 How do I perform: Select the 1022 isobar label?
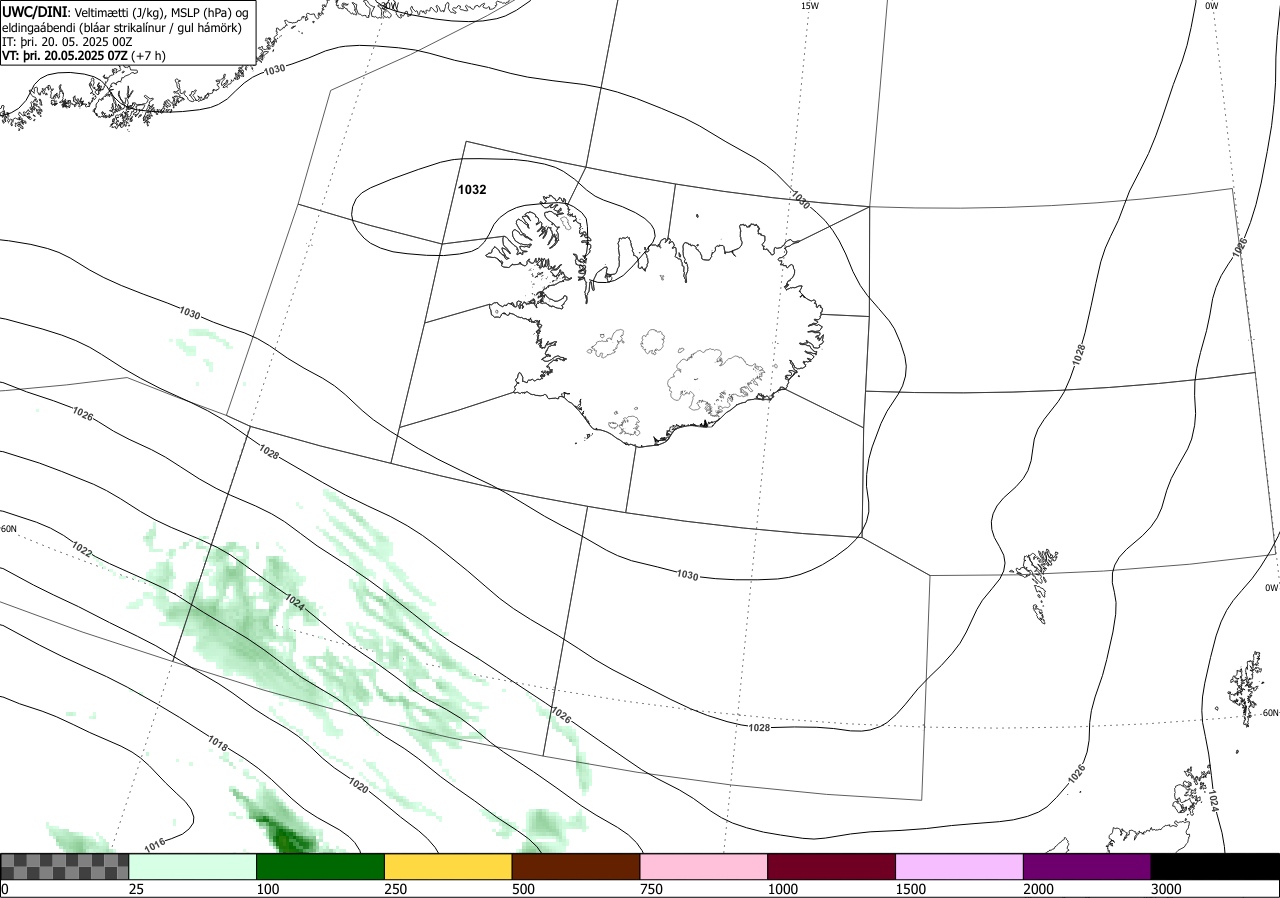pos(82,548)
